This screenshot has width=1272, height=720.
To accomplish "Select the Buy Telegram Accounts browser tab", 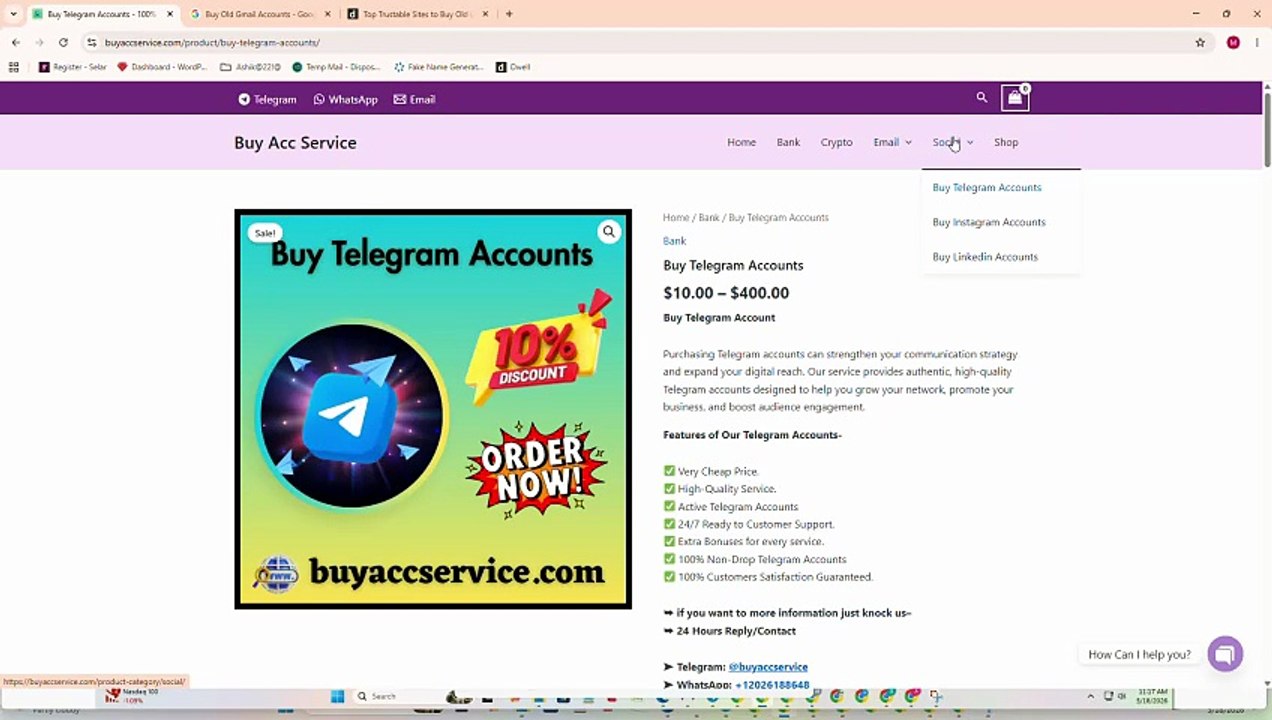I will [x=101, y=14].
